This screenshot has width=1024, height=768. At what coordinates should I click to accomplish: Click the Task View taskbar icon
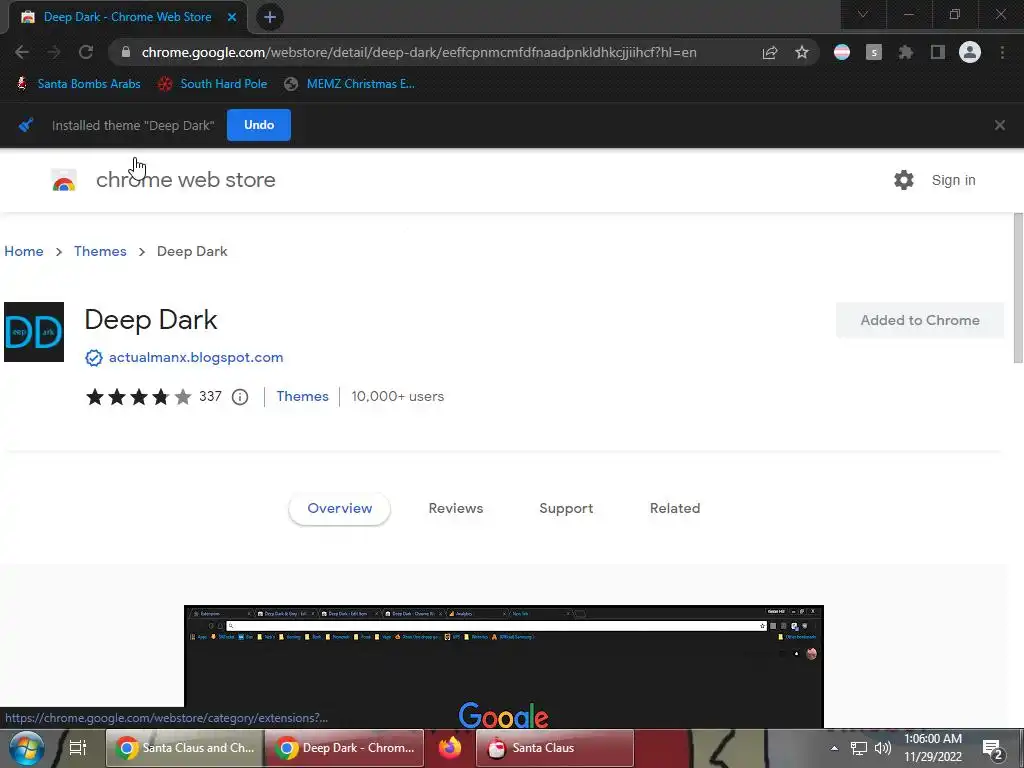click(x=78, y=748)
